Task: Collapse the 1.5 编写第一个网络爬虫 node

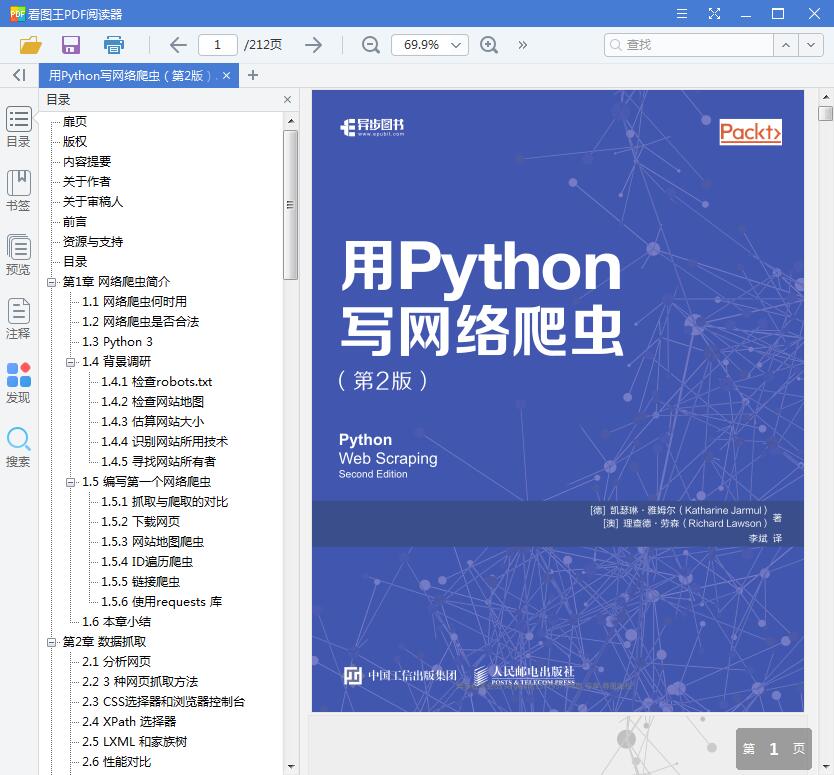Action: tap(70, 482)
